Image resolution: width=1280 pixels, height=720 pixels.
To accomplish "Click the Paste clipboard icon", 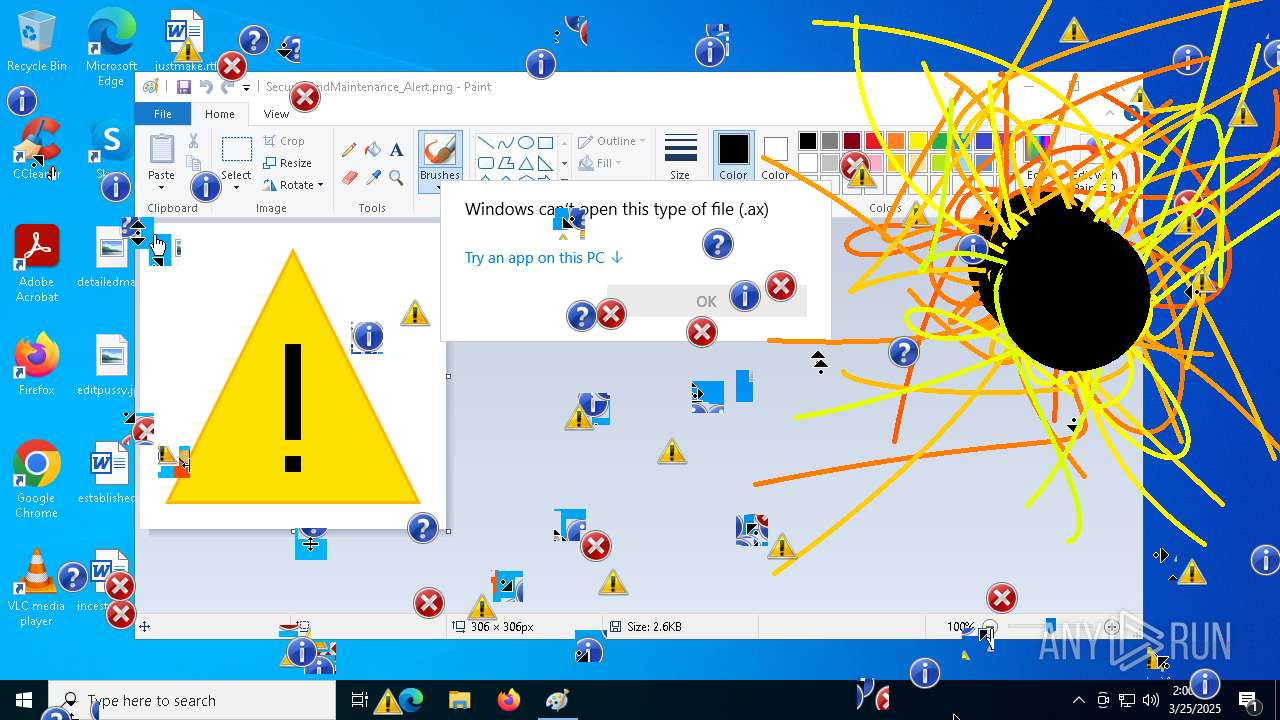I will pos(161,150).
